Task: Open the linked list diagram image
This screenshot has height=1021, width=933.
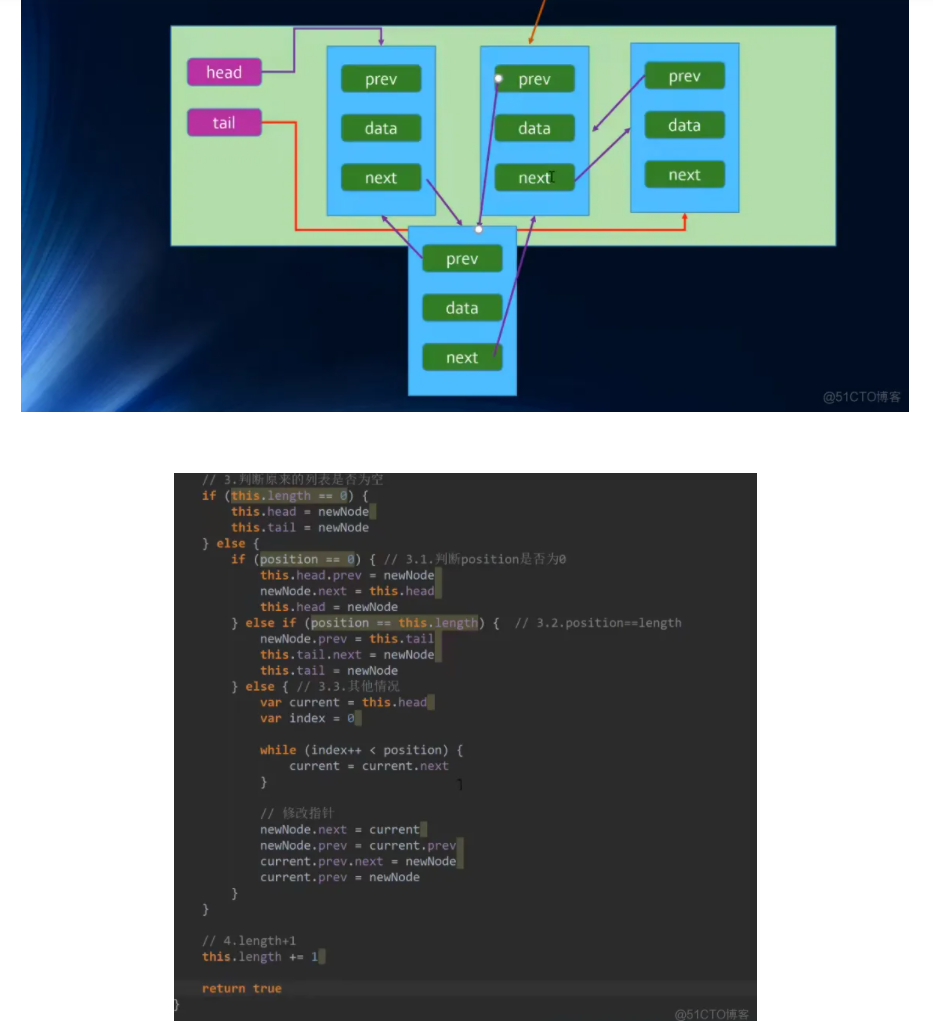Action: (x=465, y=206)
